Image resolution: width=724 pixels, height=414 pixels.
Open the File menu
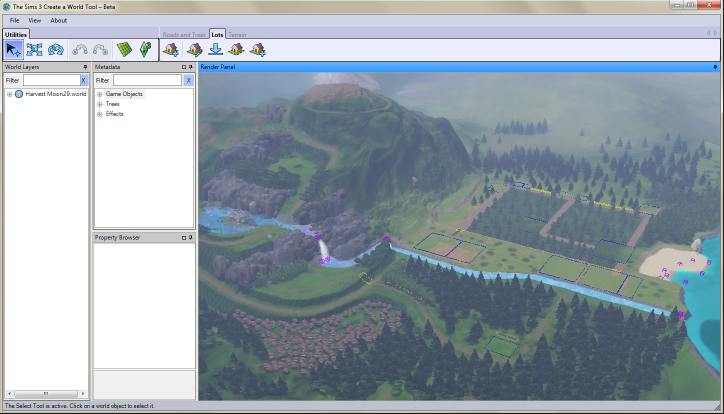click(x=14, y=21)
